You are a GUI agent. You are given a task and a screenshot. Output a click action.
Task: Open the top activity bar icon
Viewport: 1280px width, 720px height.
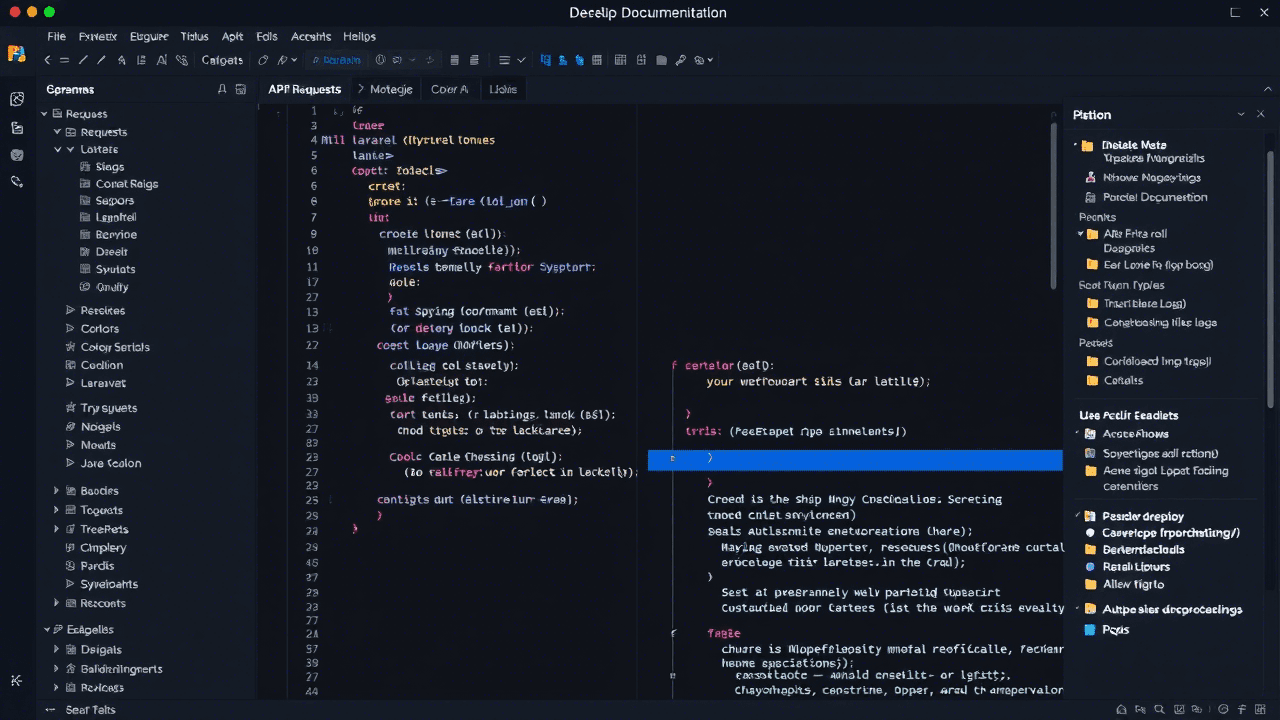tap(17, 99)
